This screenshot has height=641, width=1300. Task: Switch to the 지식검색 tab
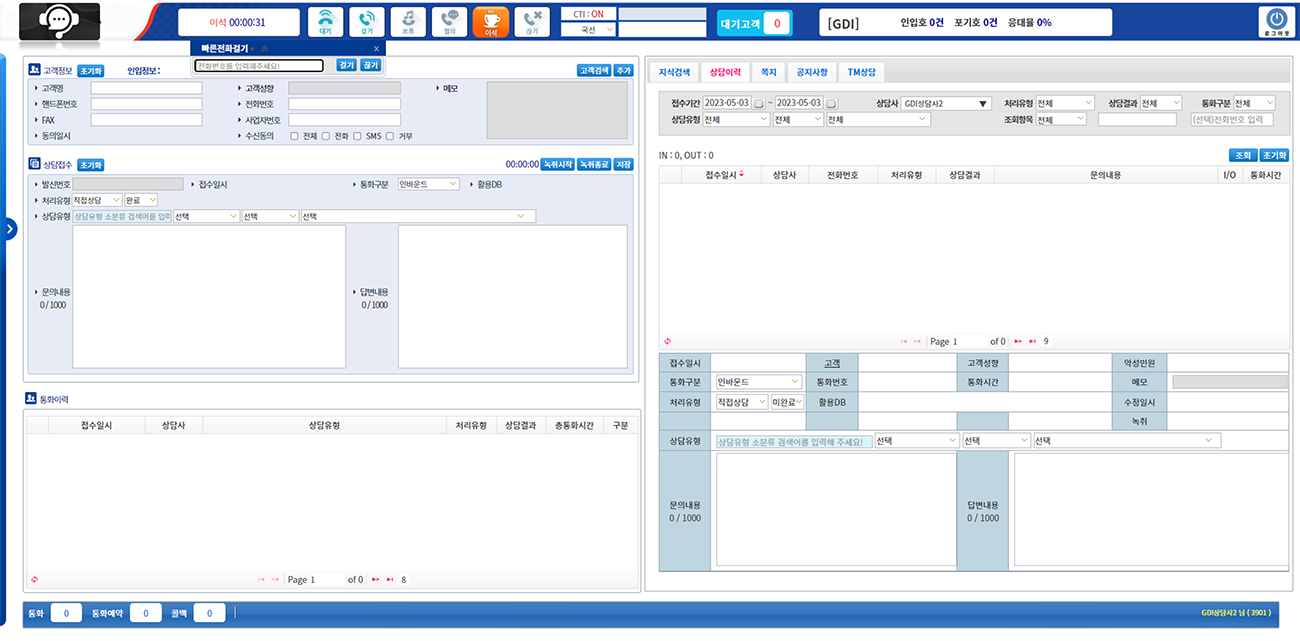[x=674, y=72]
